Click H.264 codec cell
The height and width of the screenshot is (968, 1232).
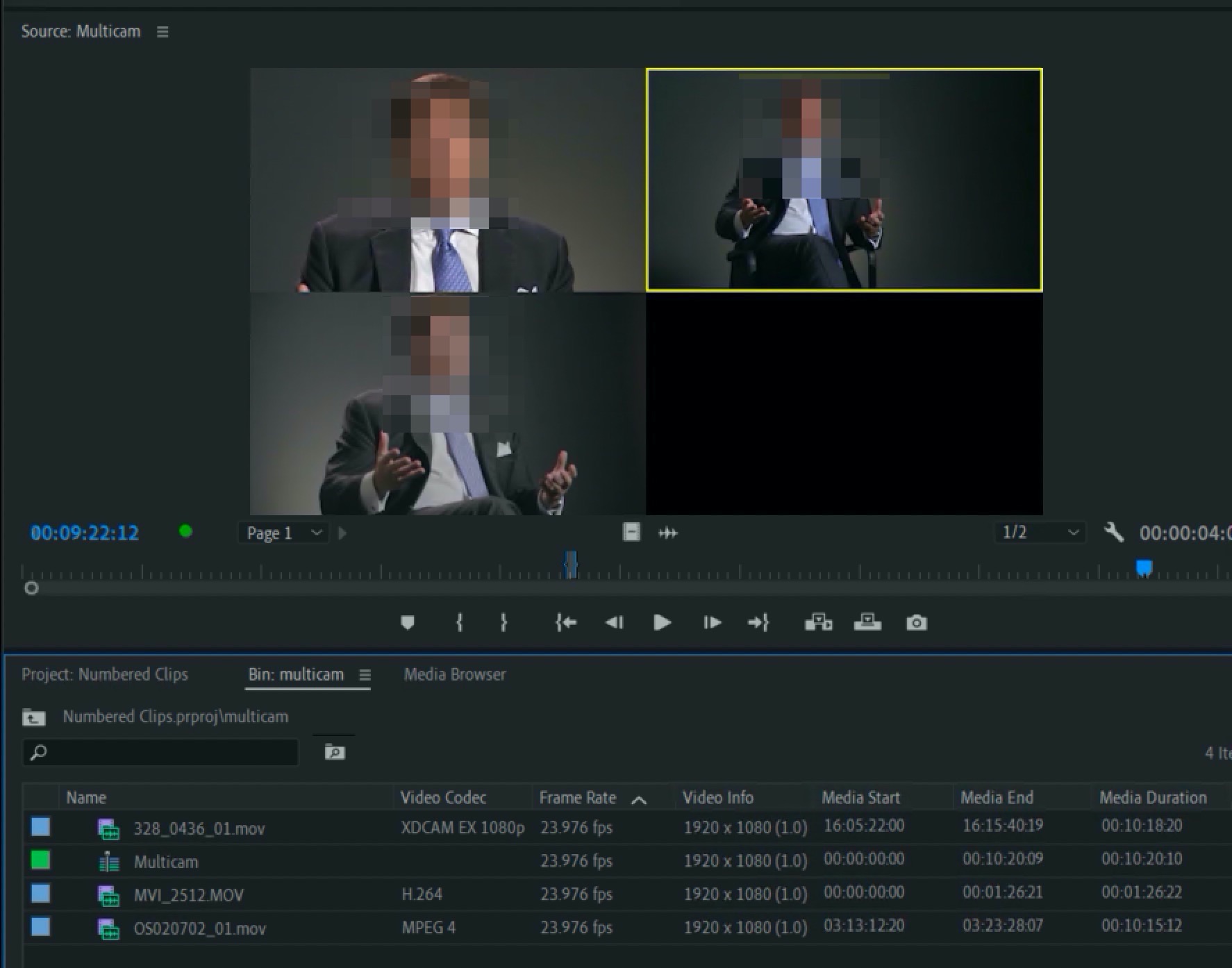422,894
